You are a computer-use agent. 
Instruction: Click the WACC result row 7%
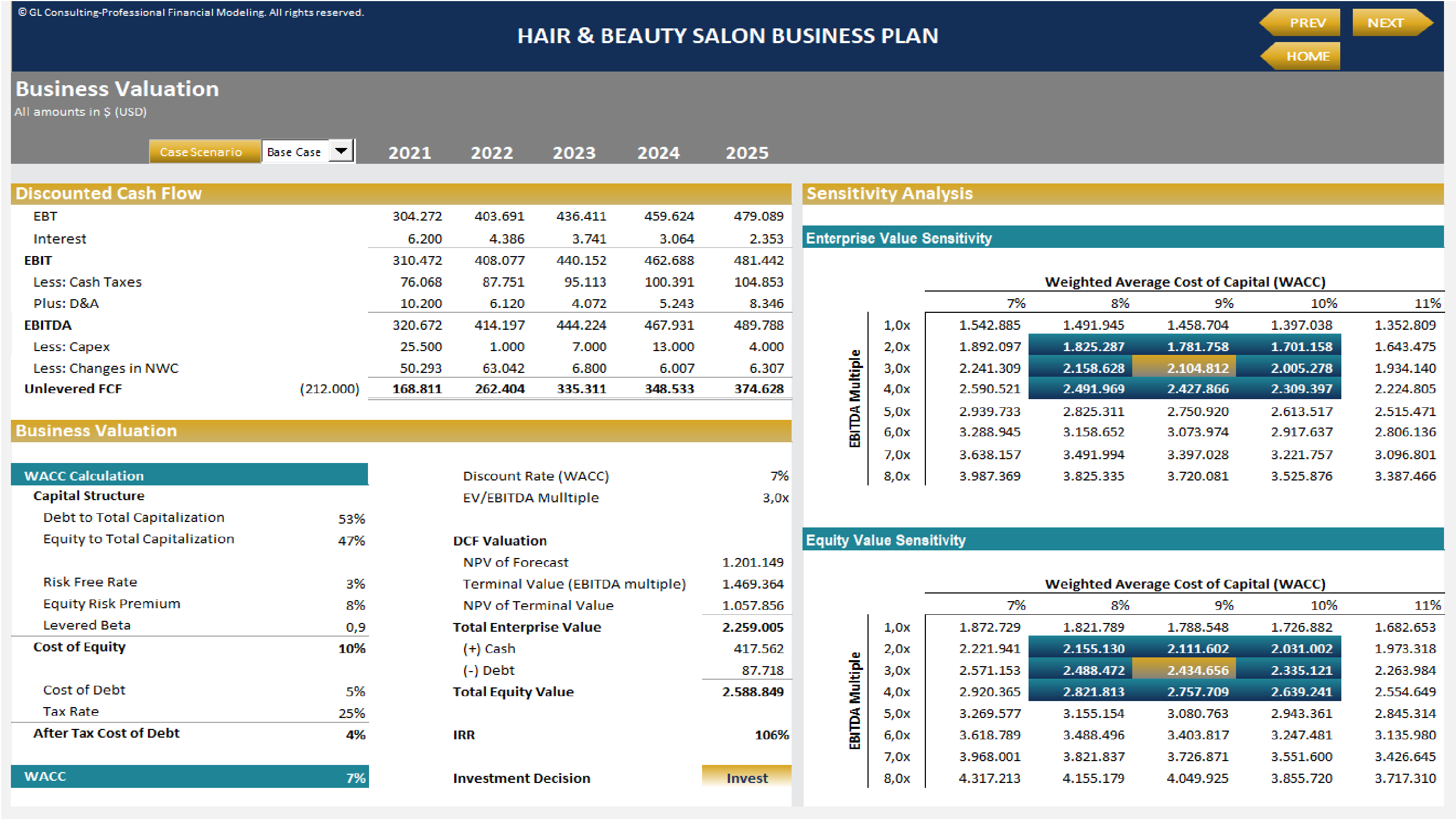189,776
